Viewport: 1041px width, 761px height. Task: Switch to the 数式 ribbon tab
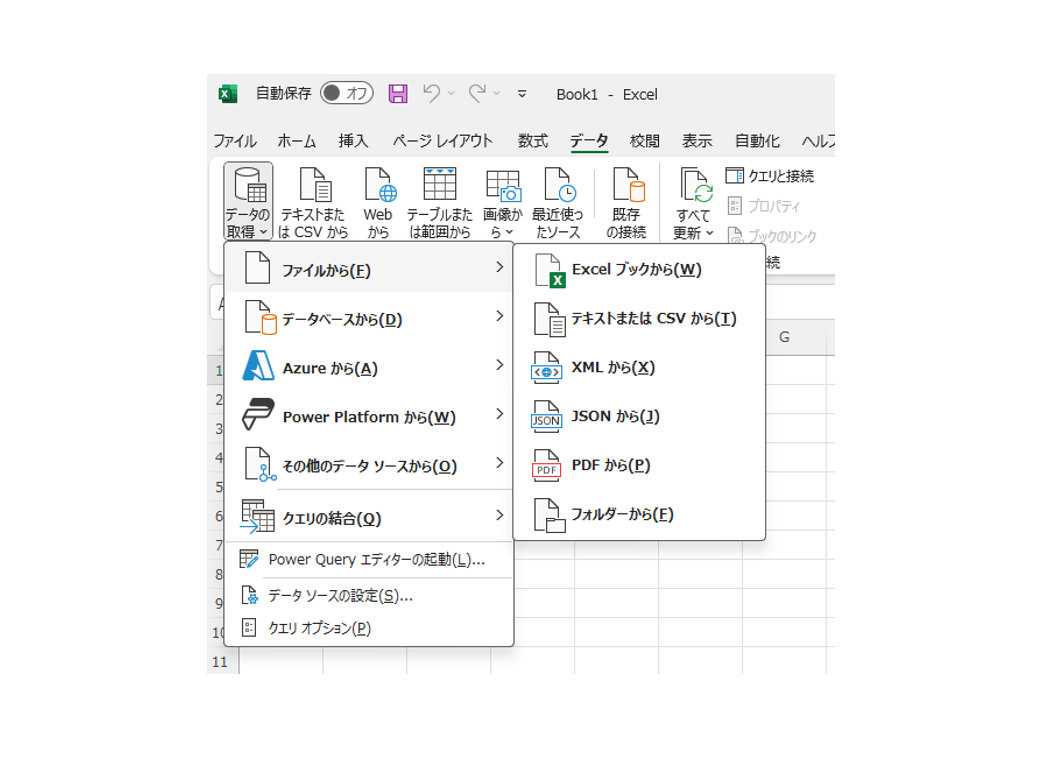pos(533,141)
